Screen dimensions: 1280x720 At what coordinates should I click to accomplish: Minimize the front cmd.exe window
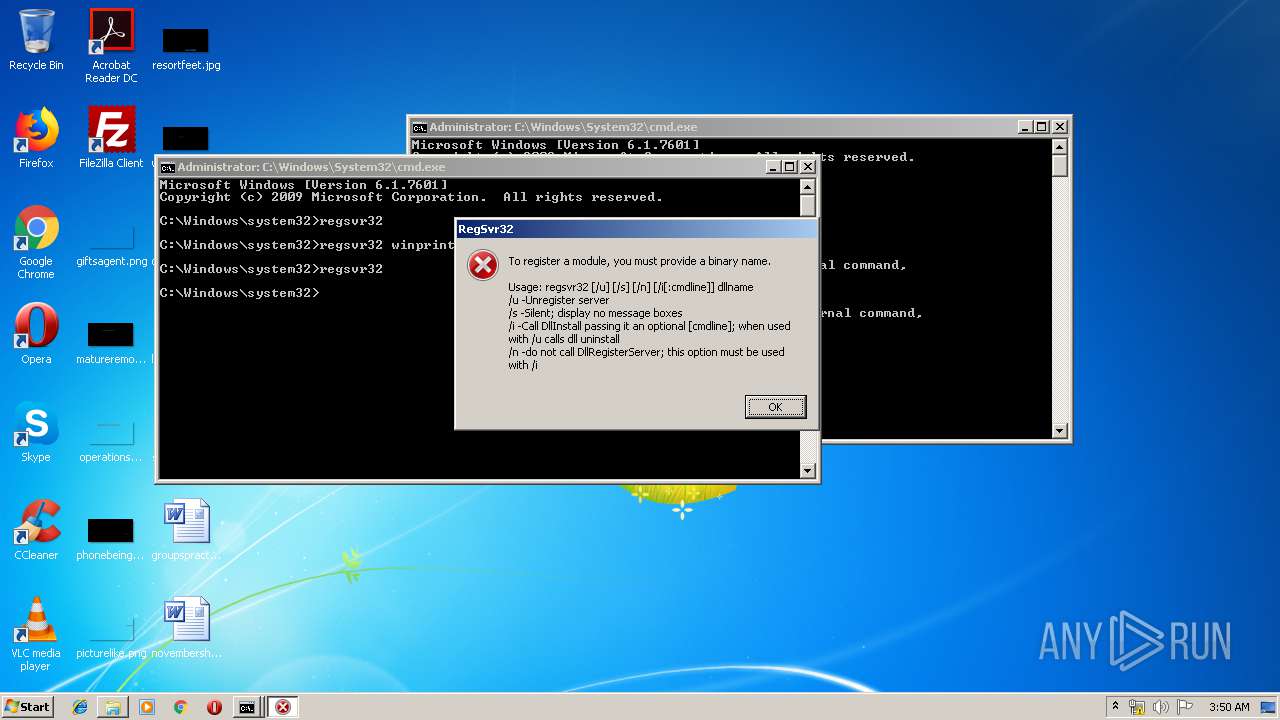click(x=773, y=167)
